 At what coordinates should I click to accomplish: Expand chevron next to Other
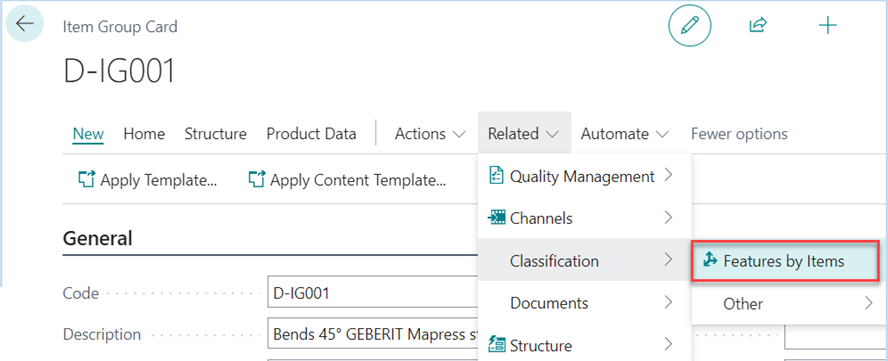click(869, 303)
